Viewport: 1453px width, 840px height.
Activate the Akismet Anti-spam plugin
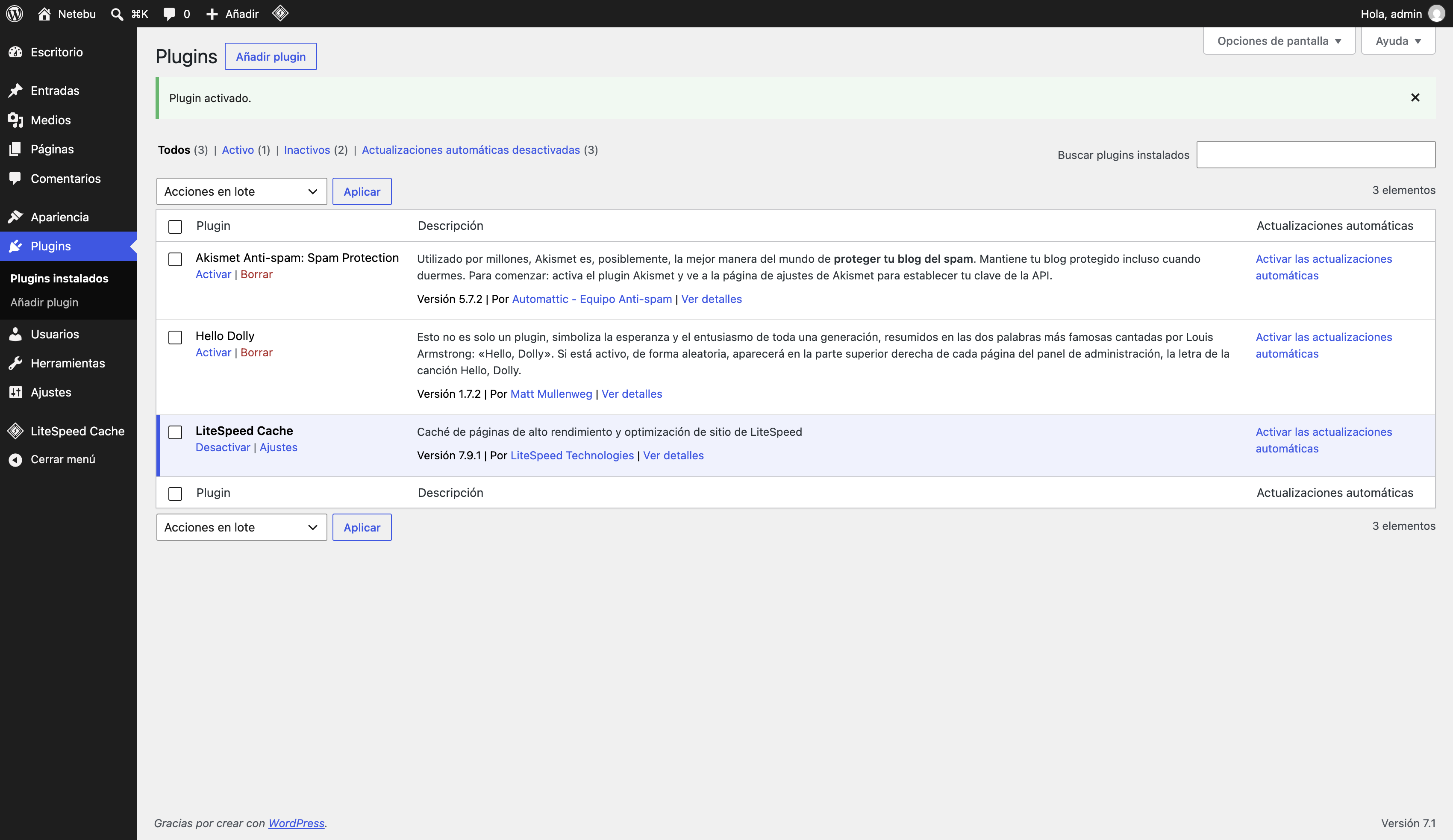click(213, 274)
